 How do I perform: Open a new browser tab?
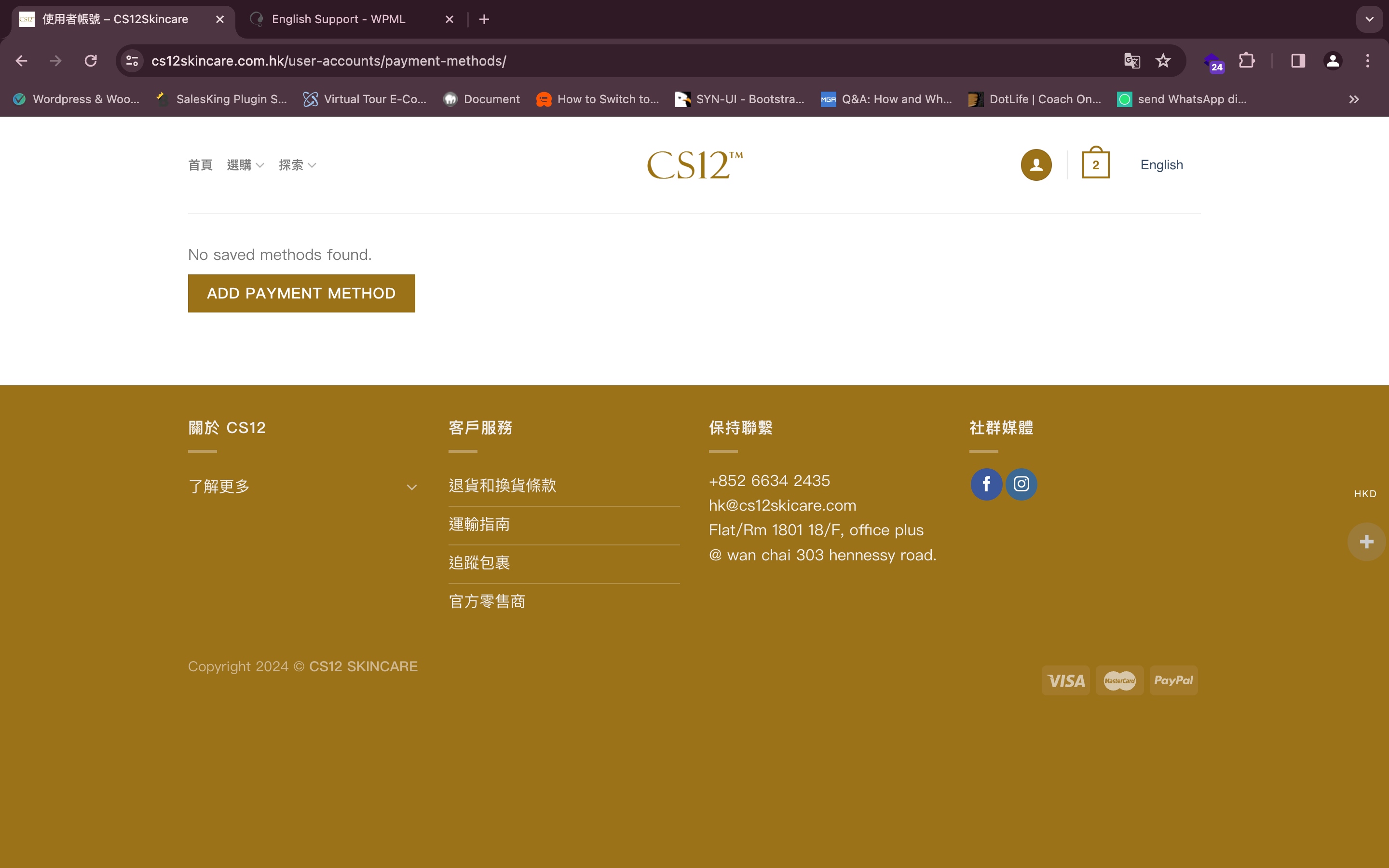(484, 19)
